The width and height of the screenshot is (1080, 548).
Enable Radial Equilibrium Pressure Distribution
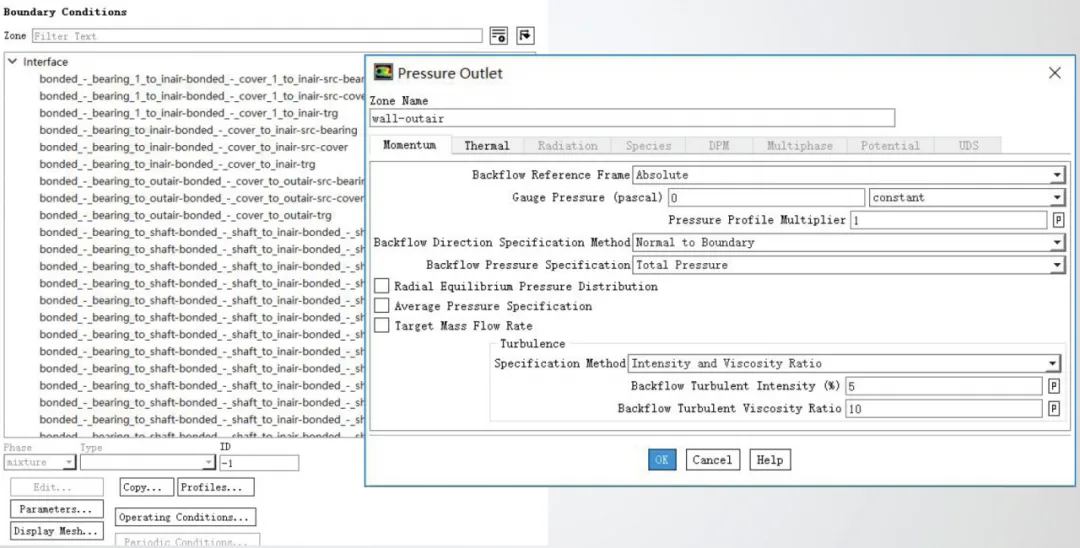pyautogui.click(x=382, y=287)
